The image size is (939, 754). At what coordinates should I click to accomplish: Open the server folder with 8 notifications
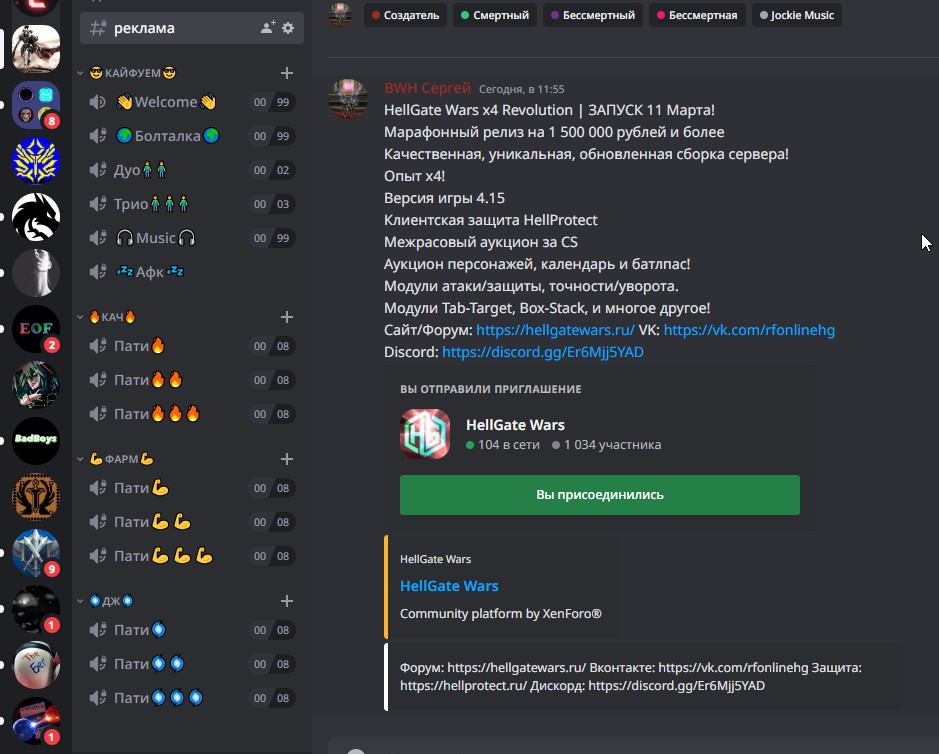(x=36, y=105)
